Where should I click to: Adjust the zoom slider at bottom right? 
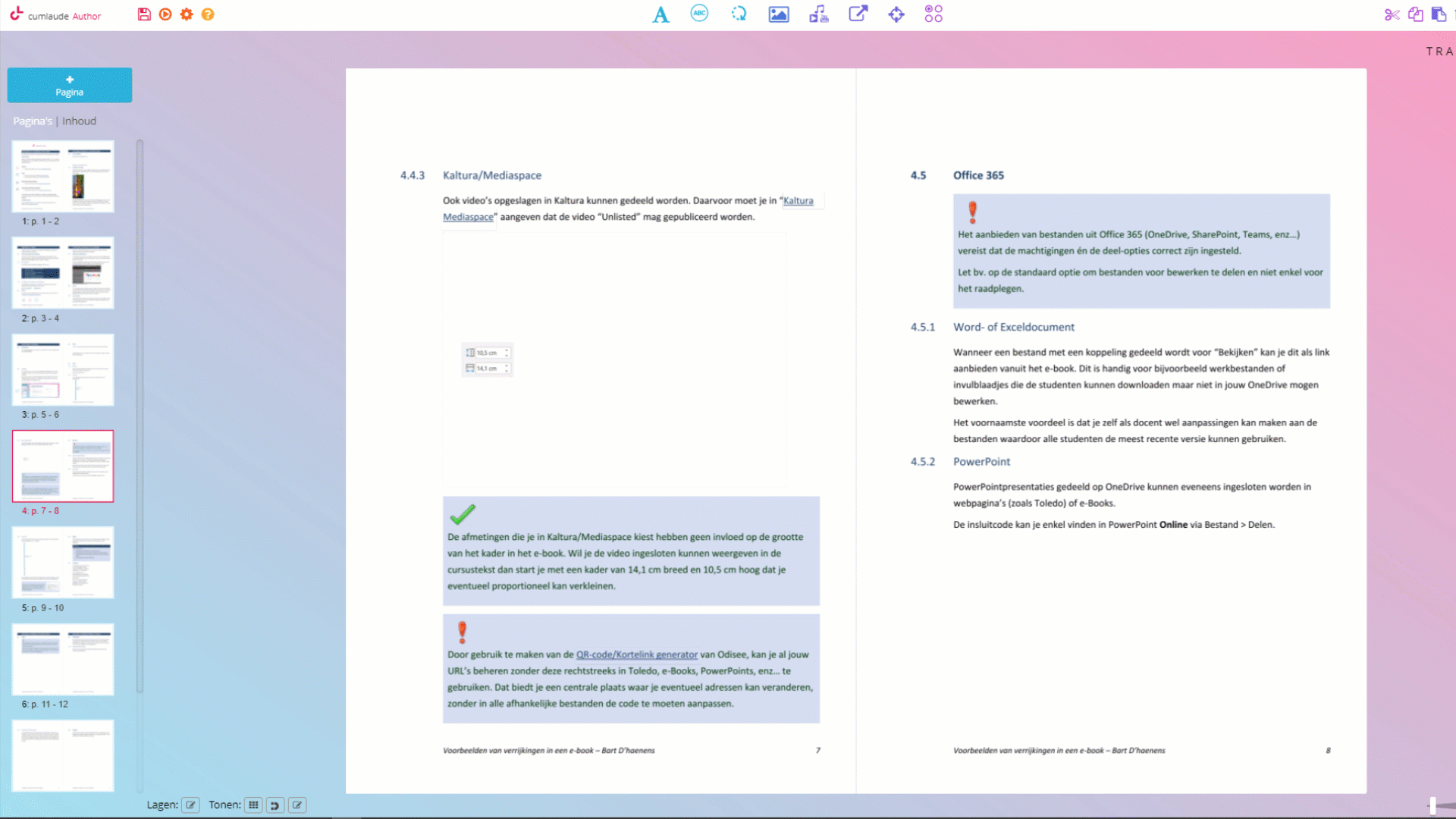coord(1432,805)
